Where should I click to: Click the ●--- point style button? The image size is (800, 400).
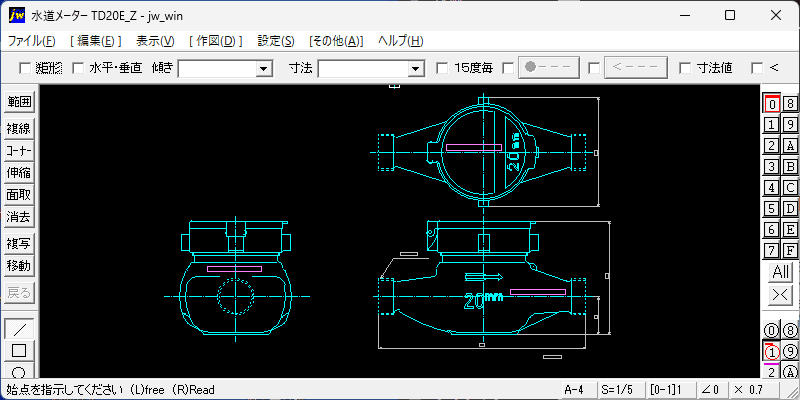[x=549, y=68]
